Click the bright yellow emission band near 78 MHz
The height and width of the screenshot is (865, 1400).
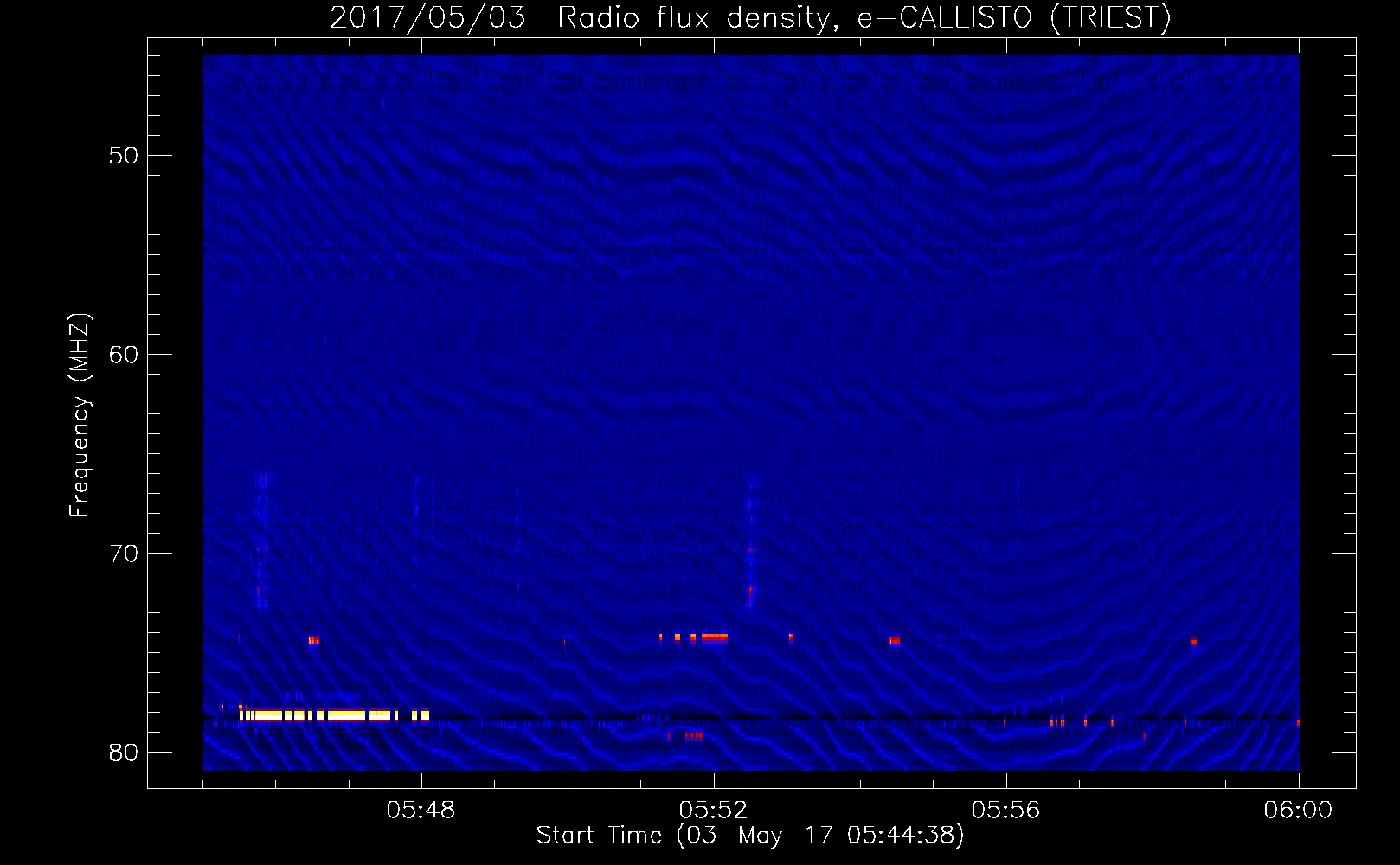click(334, 715)
